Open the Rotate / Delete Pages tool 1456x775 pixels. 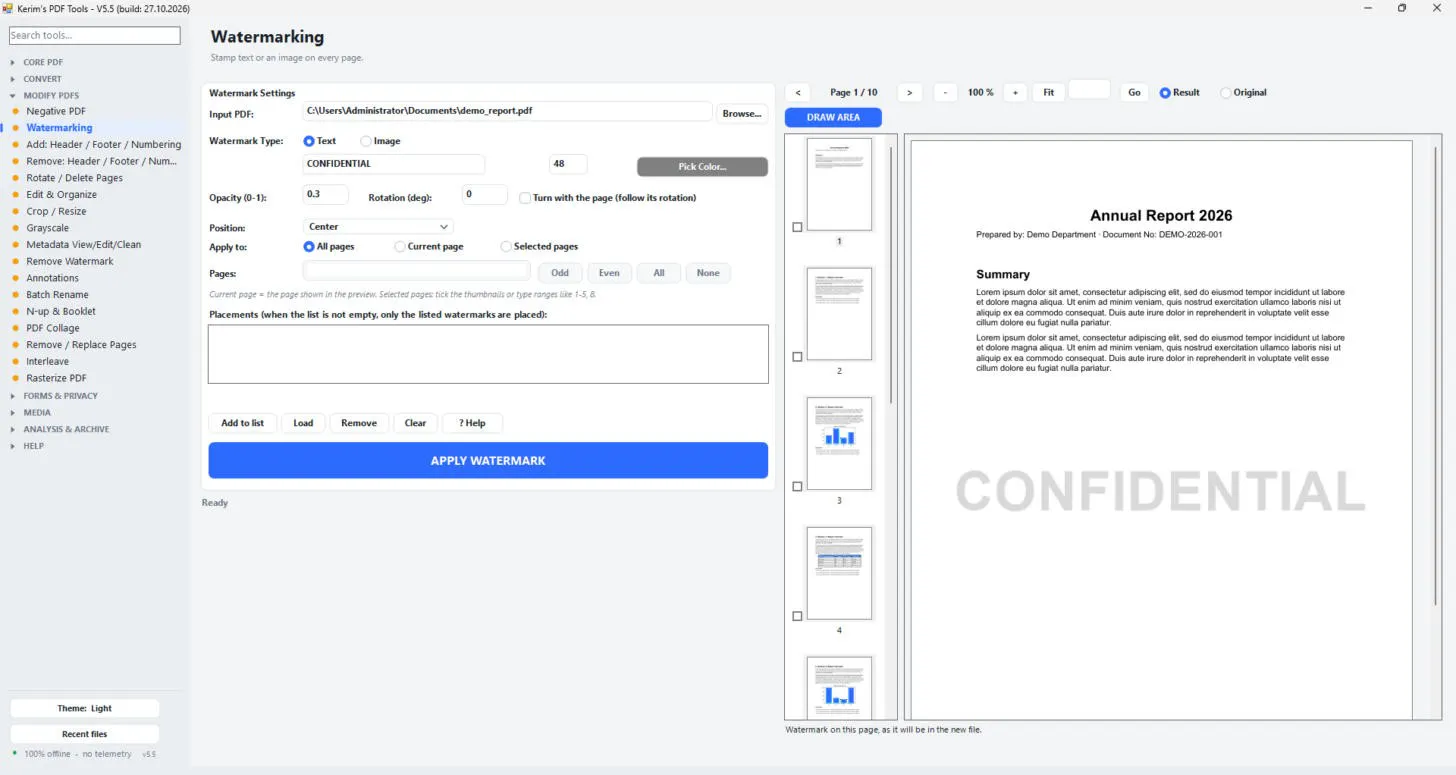pos(75,178)
